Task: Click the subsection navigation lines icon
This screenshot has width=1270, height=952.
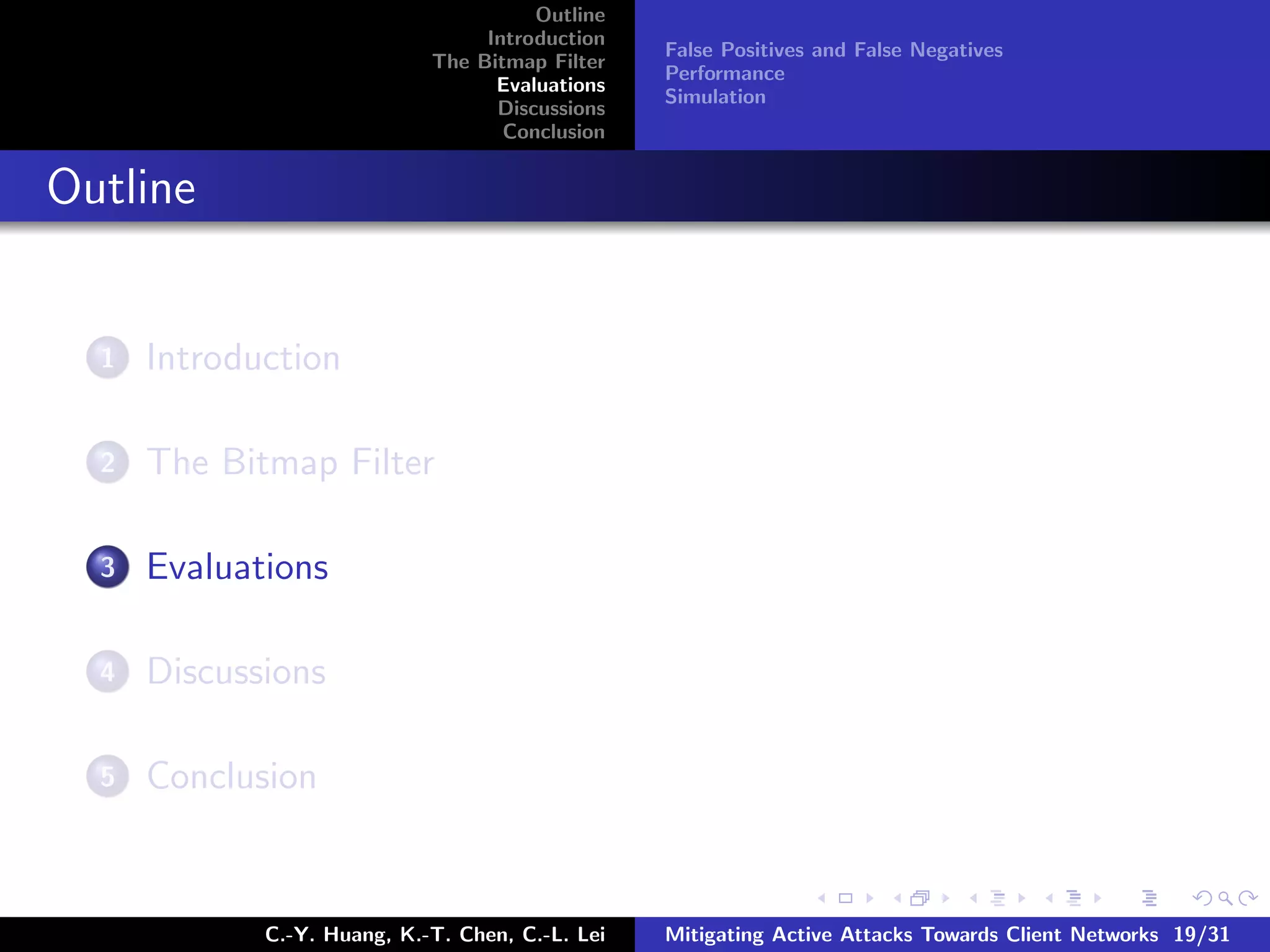Action: (998, 898)
